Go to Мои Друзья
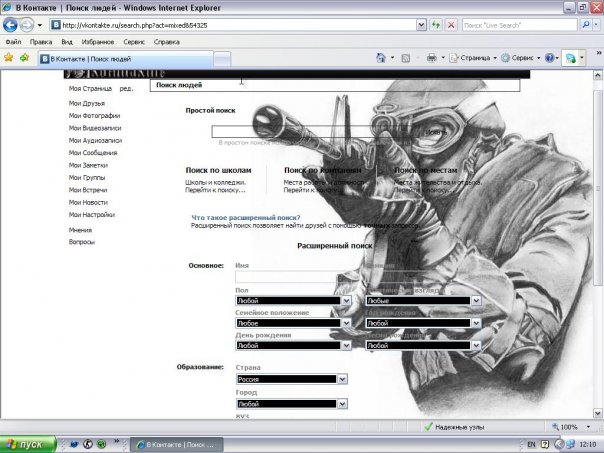Viewport: 604px width, 453px height. click(87, 103)
